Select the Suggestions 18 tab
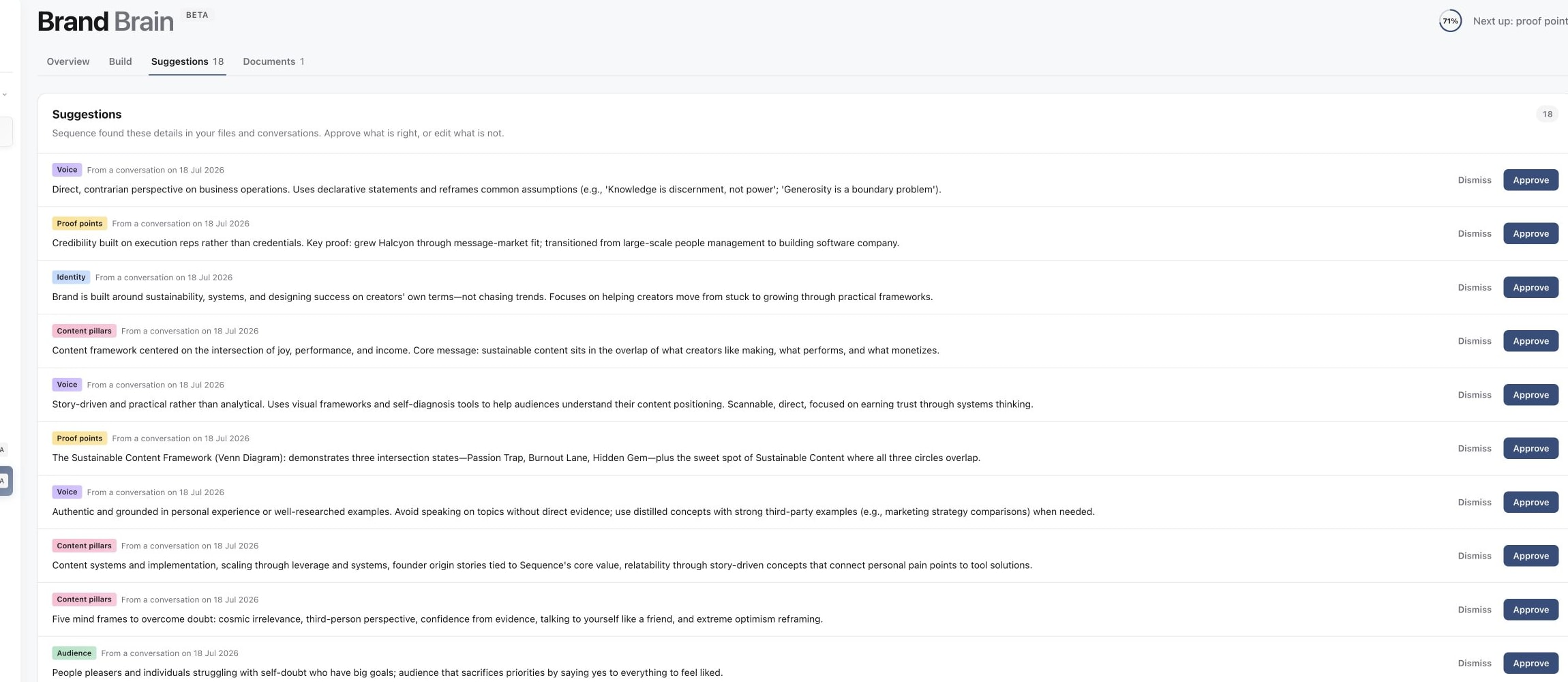The image size is (1568, 682). 187,61
